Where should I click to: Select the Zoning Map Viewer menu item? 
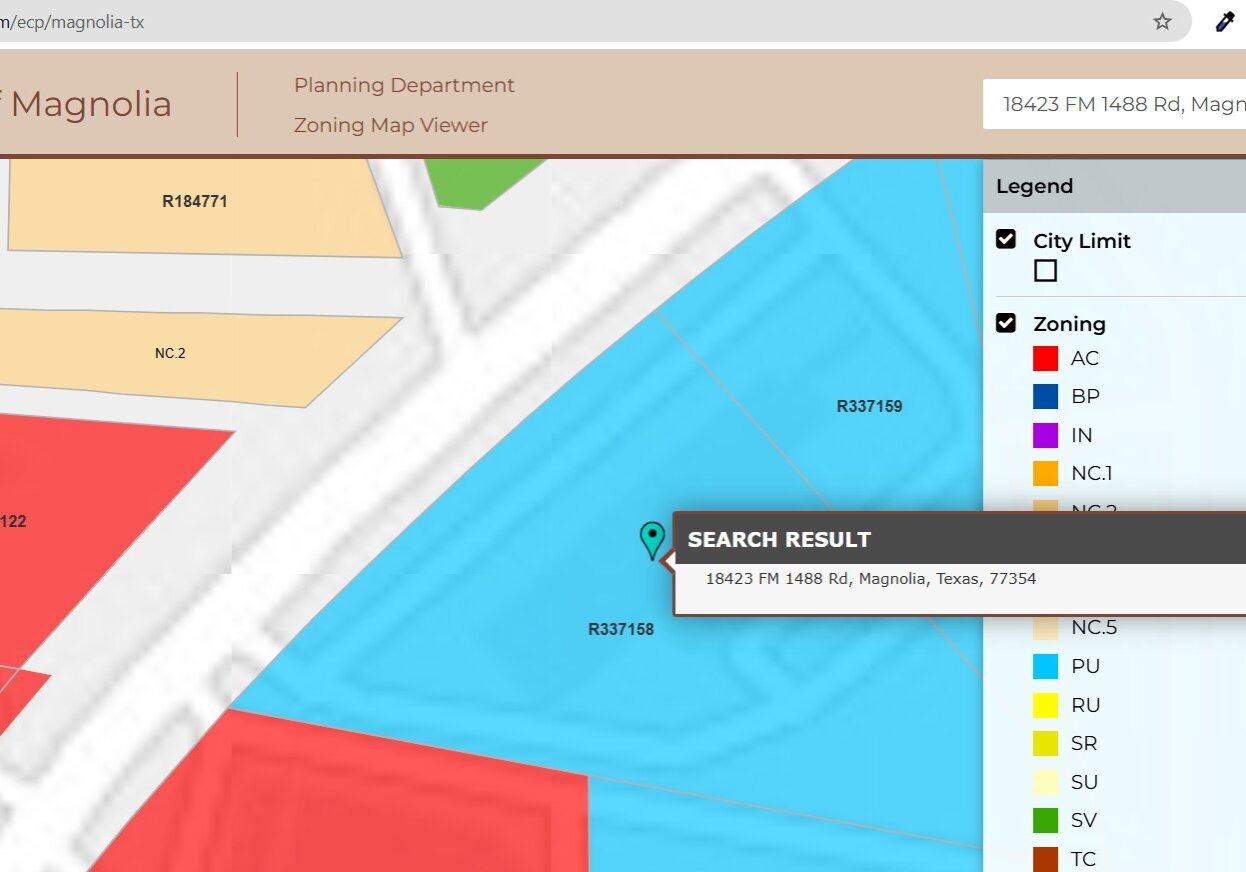390,125
